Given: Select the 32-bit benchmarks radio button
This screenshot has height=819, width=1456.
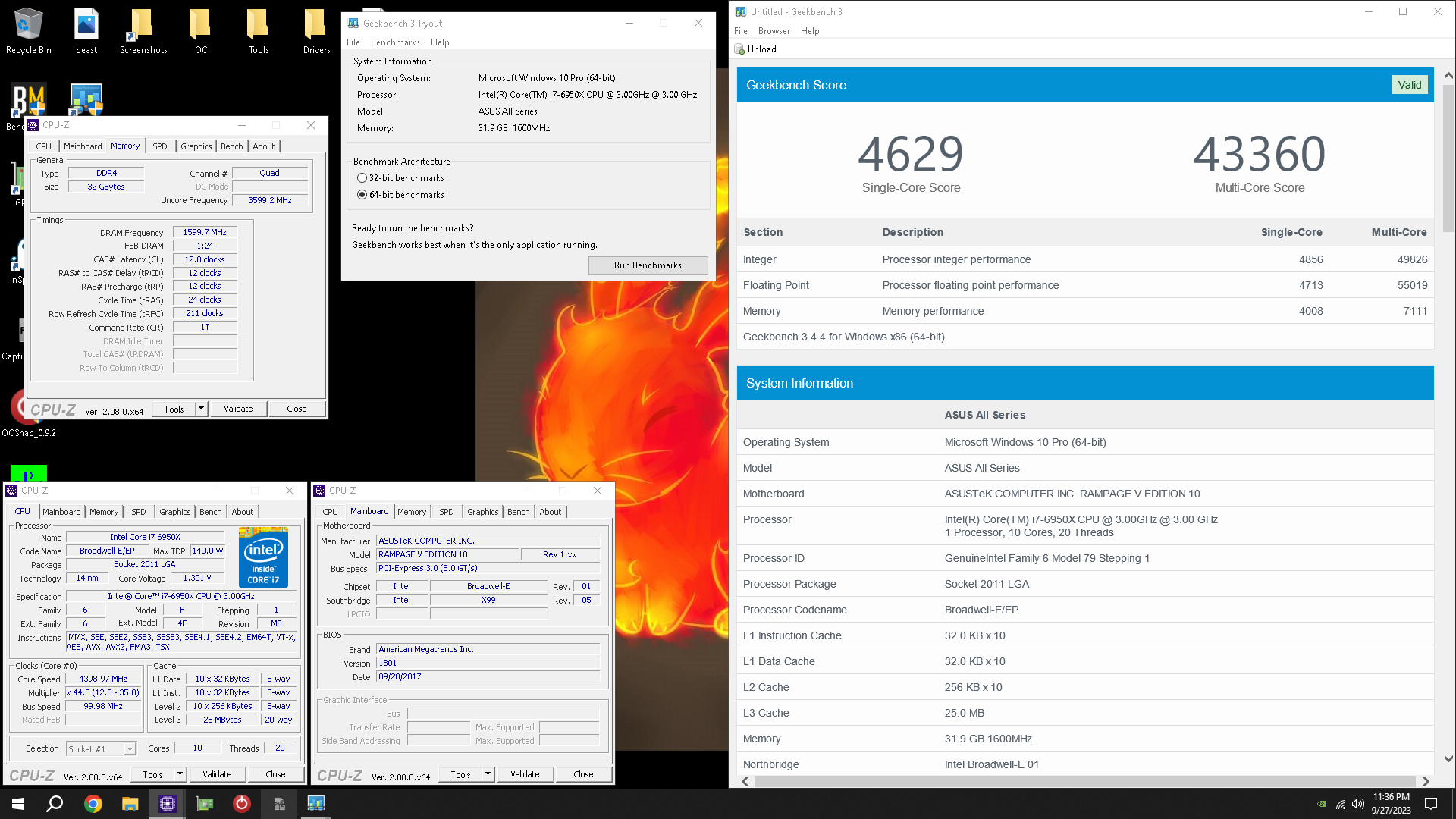Looking at the screenshot, I should tap(362, 178).
